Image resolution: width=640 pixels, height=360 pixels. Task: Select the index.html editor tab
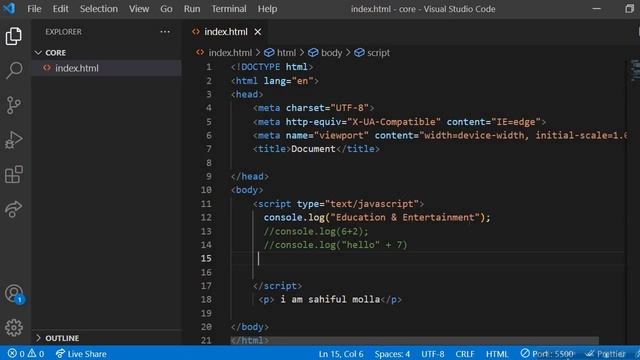pos(225,31)
